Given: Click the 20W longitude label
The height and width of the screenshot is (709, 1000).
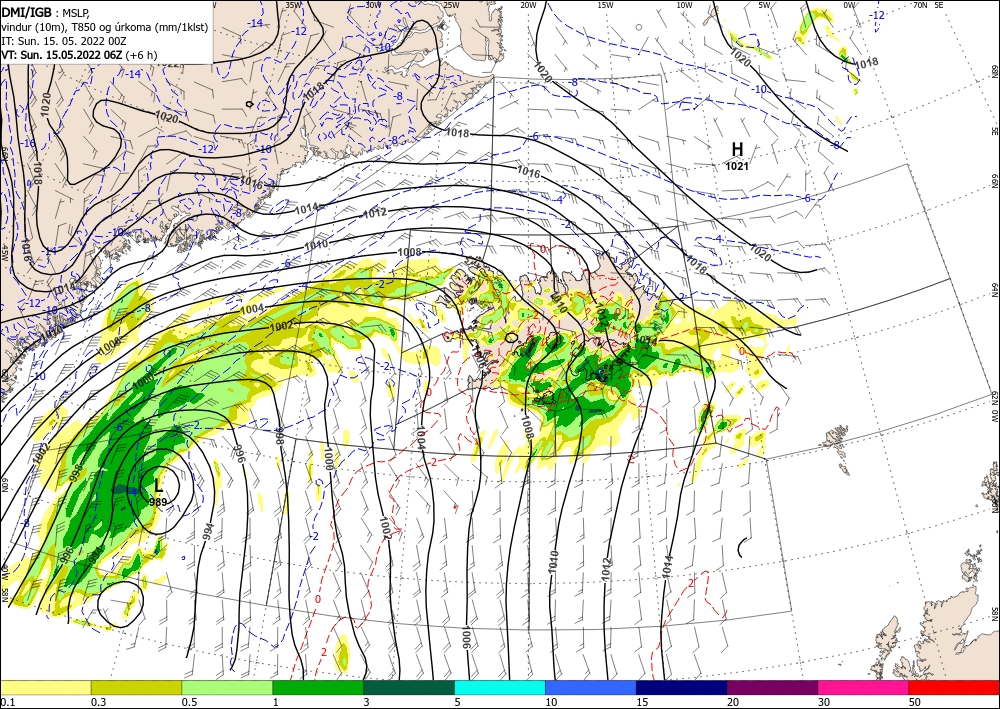Looking at the screenshot, I should [x=528, y=5].
